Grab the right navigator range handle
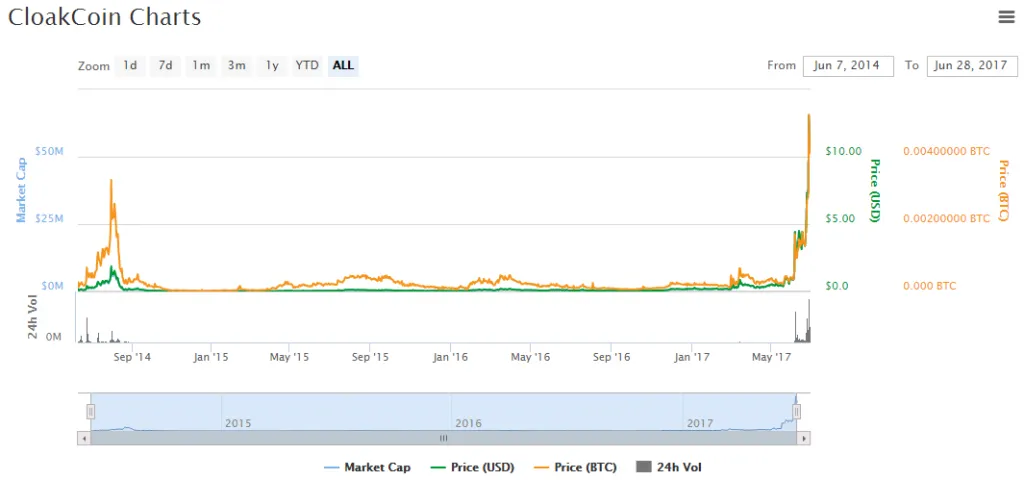Image resolution: width=1024 pixels, height=480 pixels. tap(796, 411)
